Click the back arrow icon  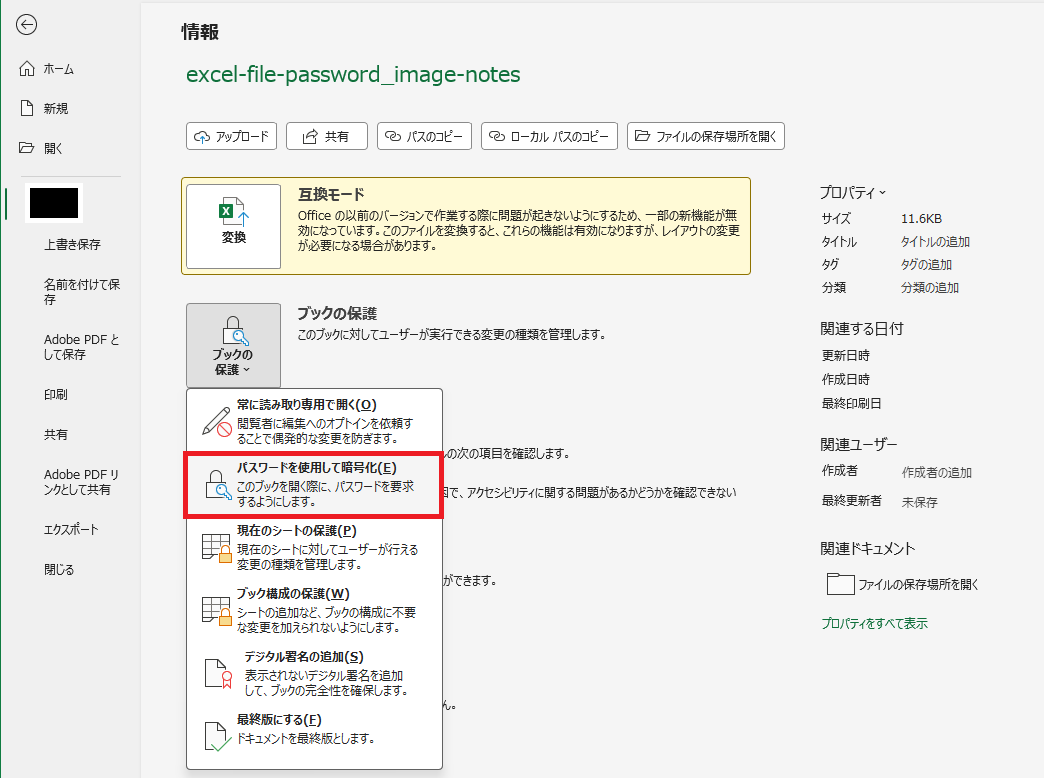[27, 25]
